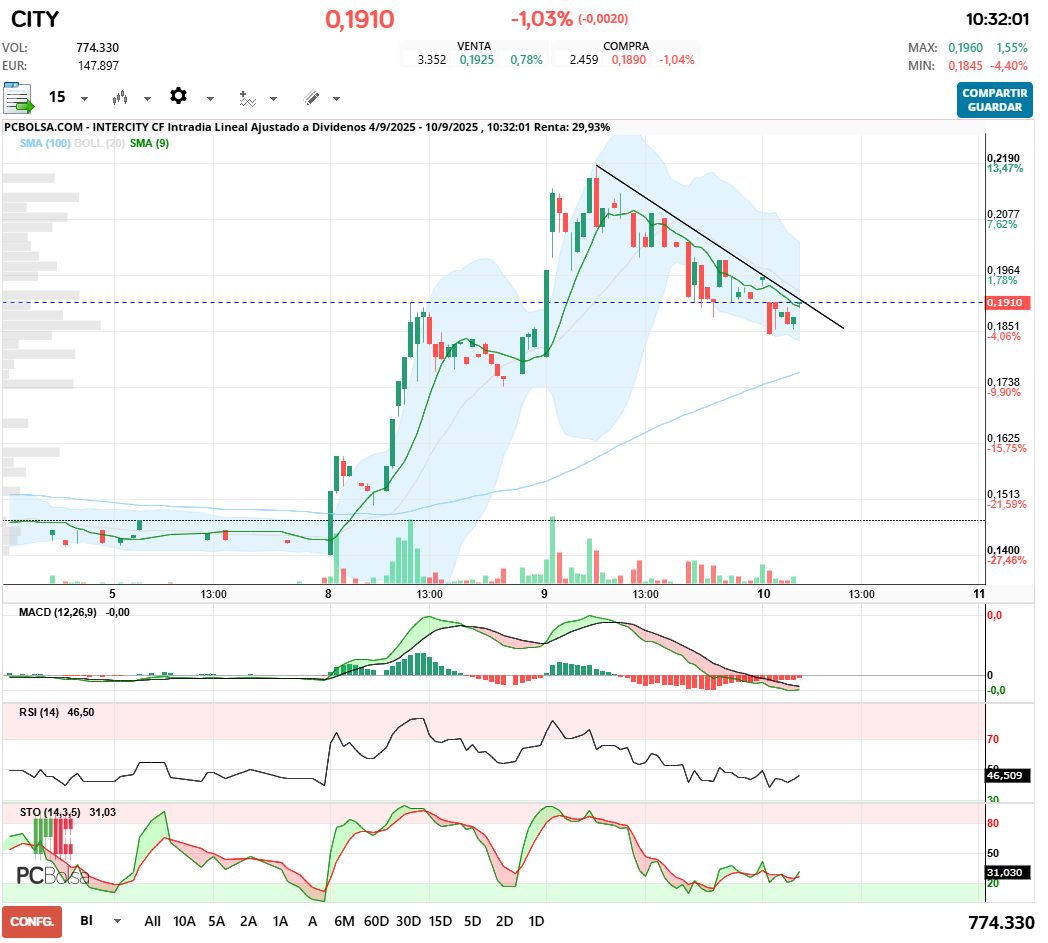Click the VOL value 774.330 in header
The width and height of the screenshot is (1048, 943).
[98, 47]
